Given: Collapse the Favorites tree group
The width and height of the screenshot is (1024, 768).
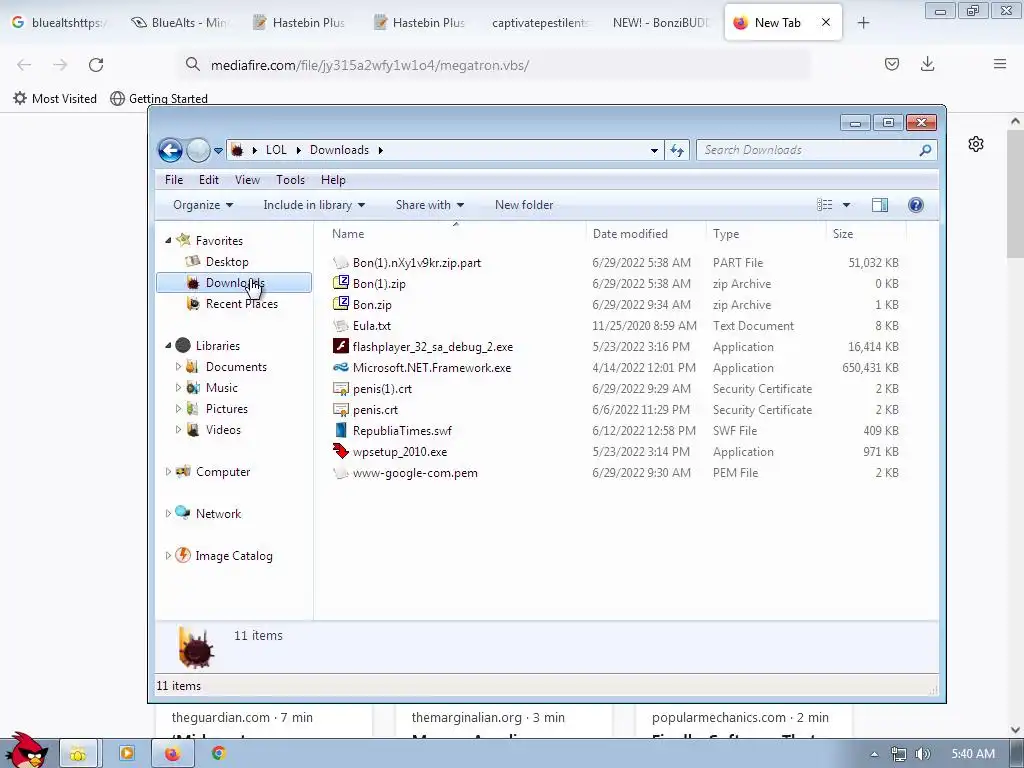Looking at the screenshot, I should (x=168, y=240).
